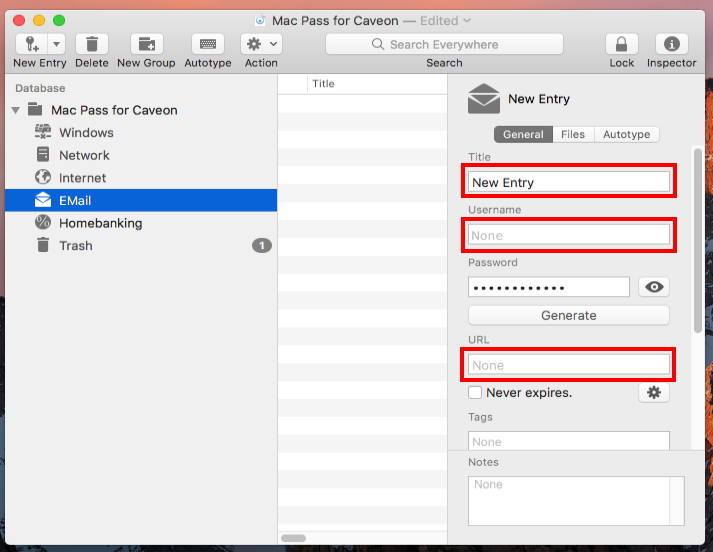The width and height of the screenshot is (713, 552).
Task: Switch to the General tab
Action: click(x=523, y=135)
